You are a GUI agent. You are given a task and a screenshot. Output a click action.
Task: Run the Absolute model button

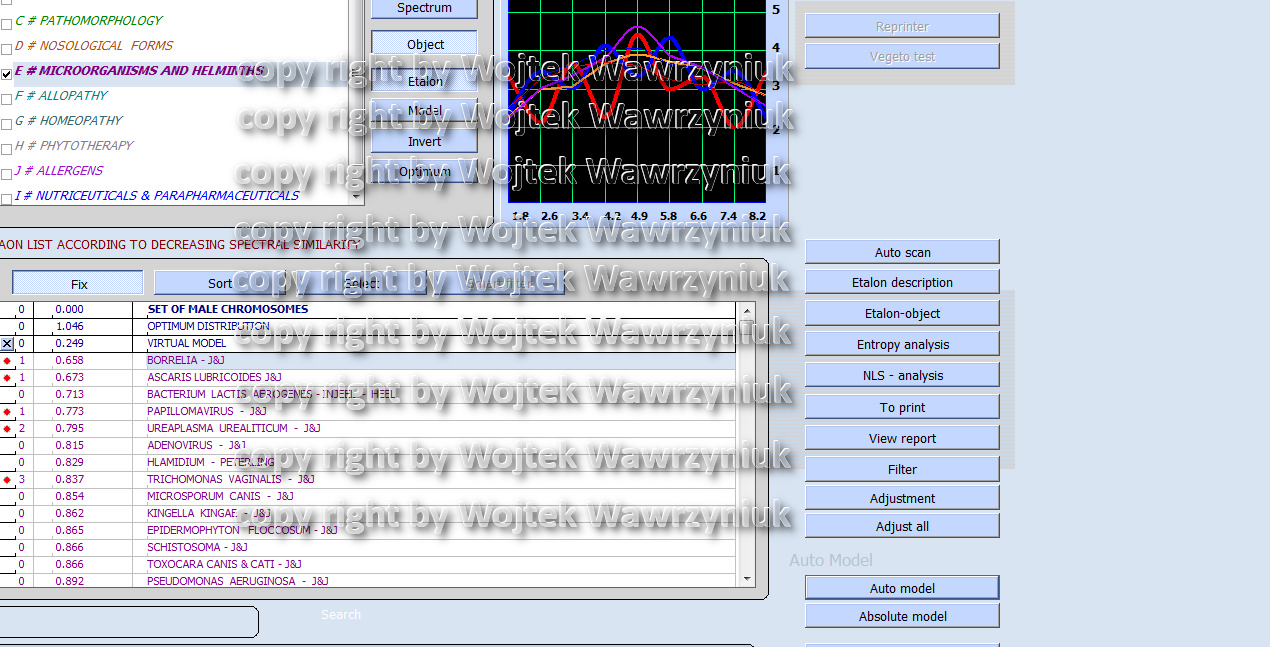click(x=902, y=616)
